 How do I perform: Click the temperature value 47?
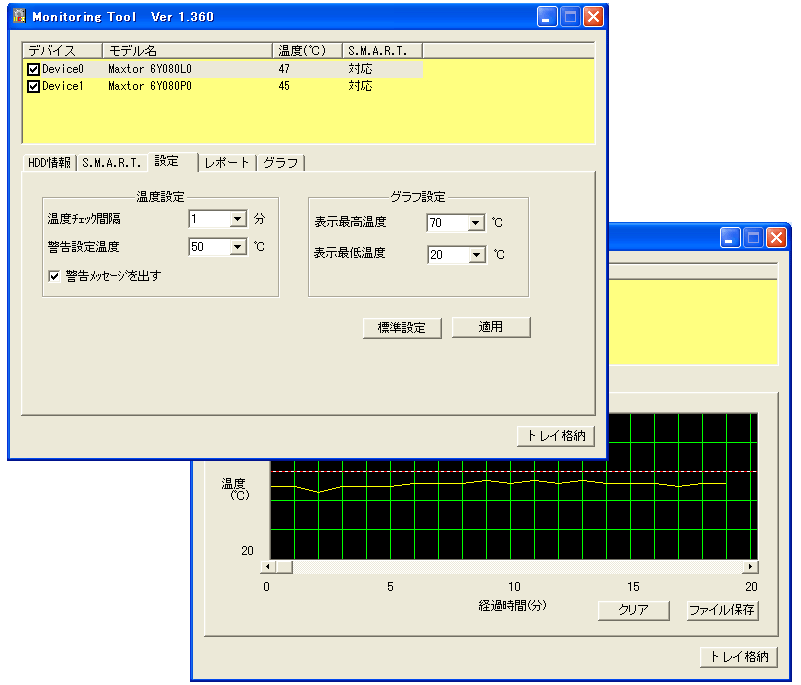tap(284, 69)
